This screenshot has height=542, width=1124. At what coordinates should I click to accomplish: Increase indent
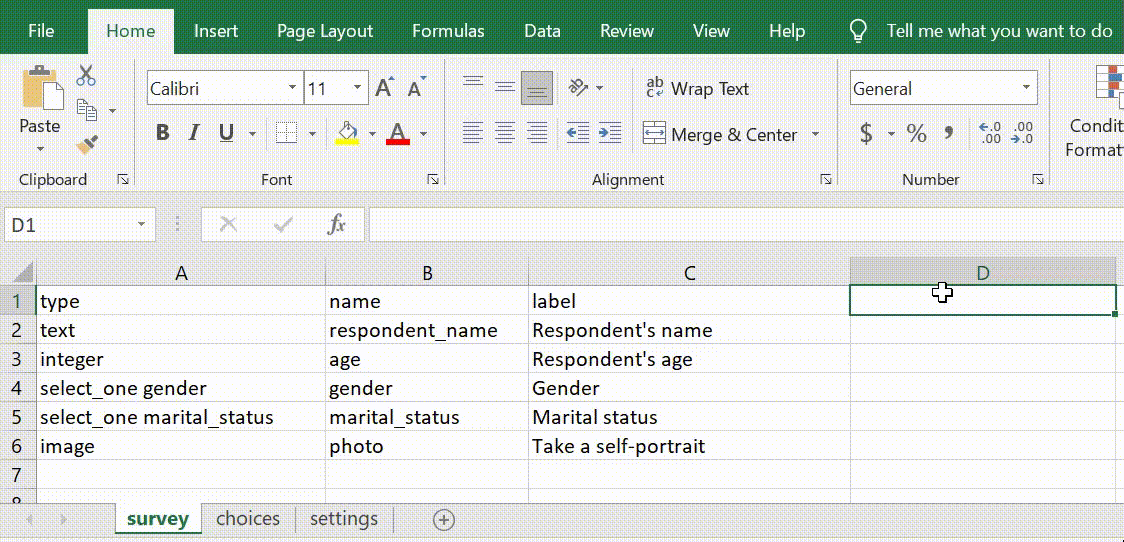pos(609,133)
